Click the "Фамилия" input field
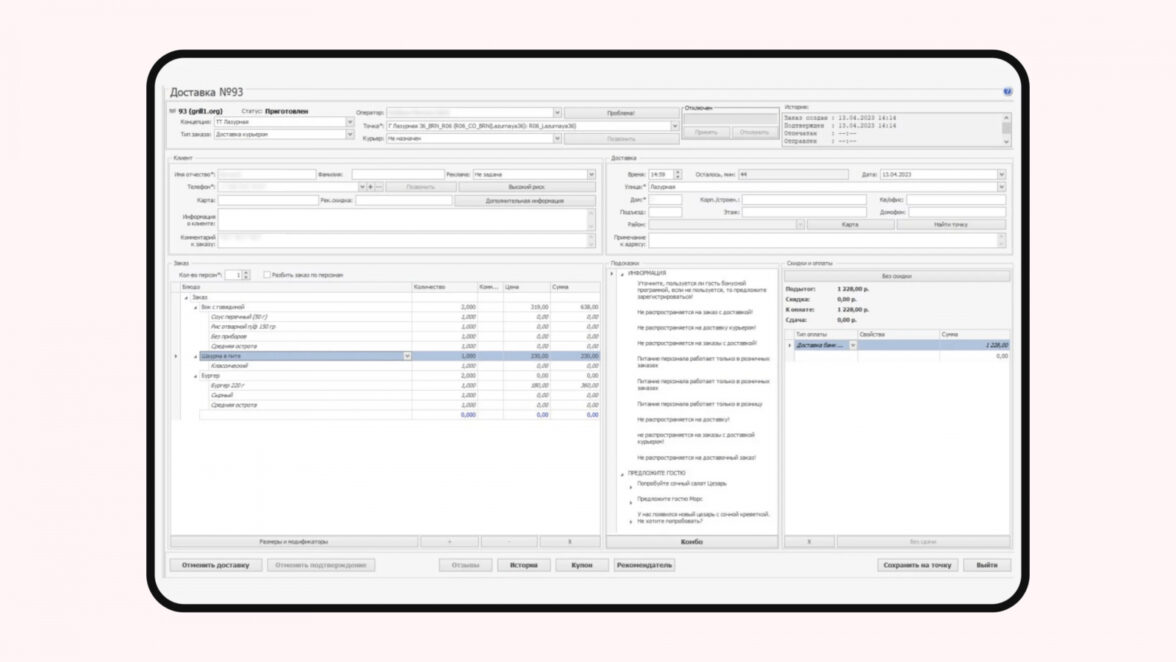The height and width of the screenshot is (662, 1176). coord(398,174)
